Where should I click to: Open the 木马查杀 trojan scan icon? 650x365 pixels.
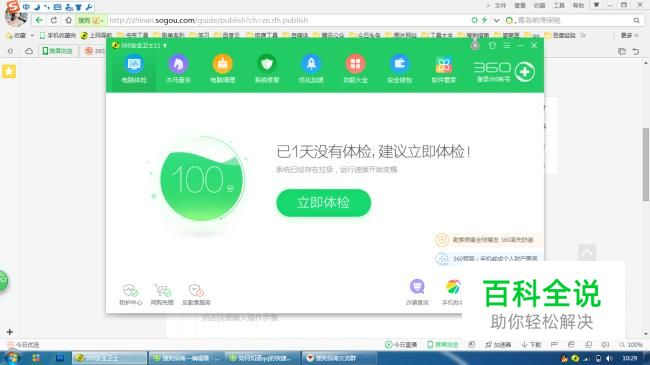(x=178, y=69)
